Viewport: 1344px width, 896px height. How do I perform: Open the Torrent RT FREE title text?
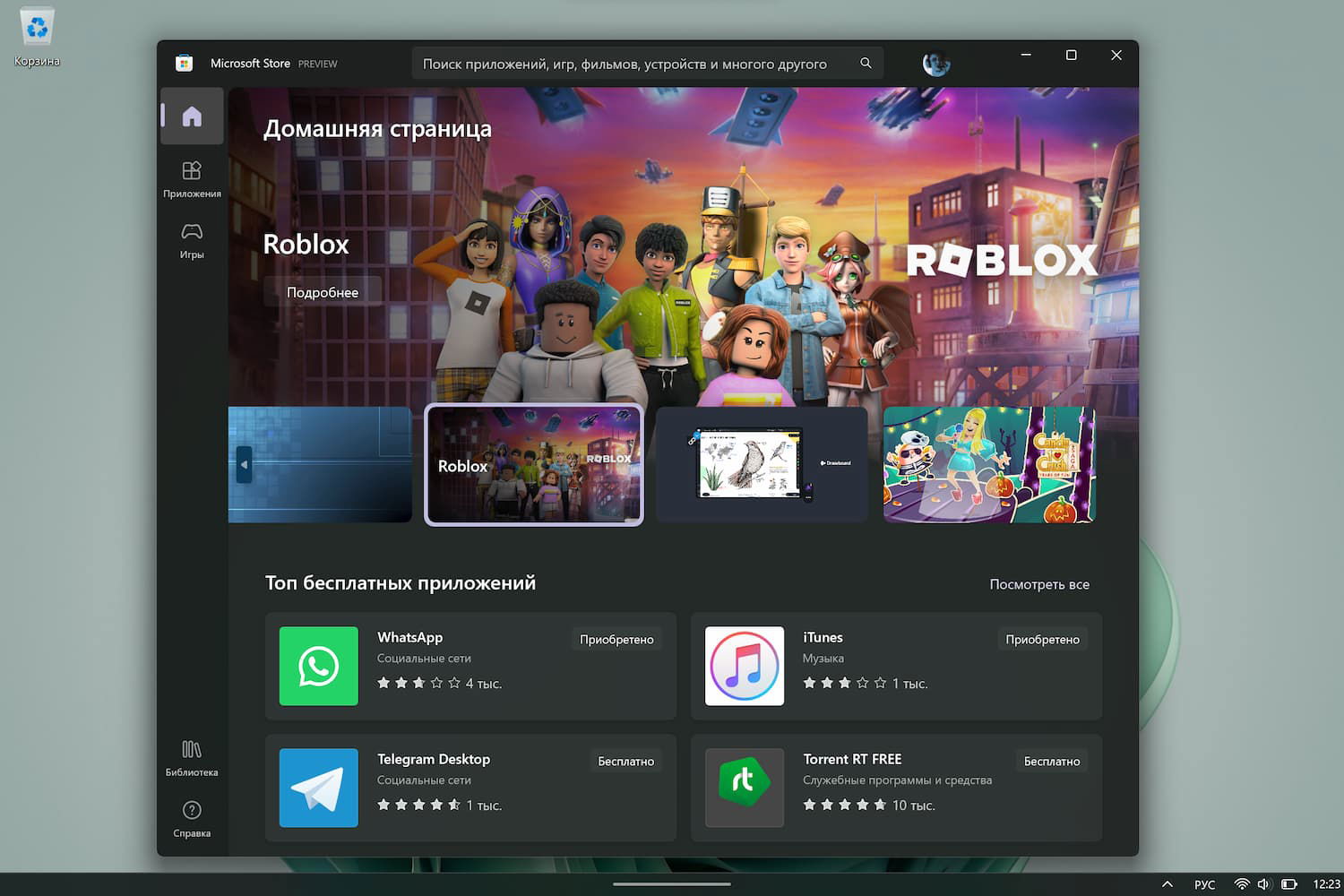point(852,759)
